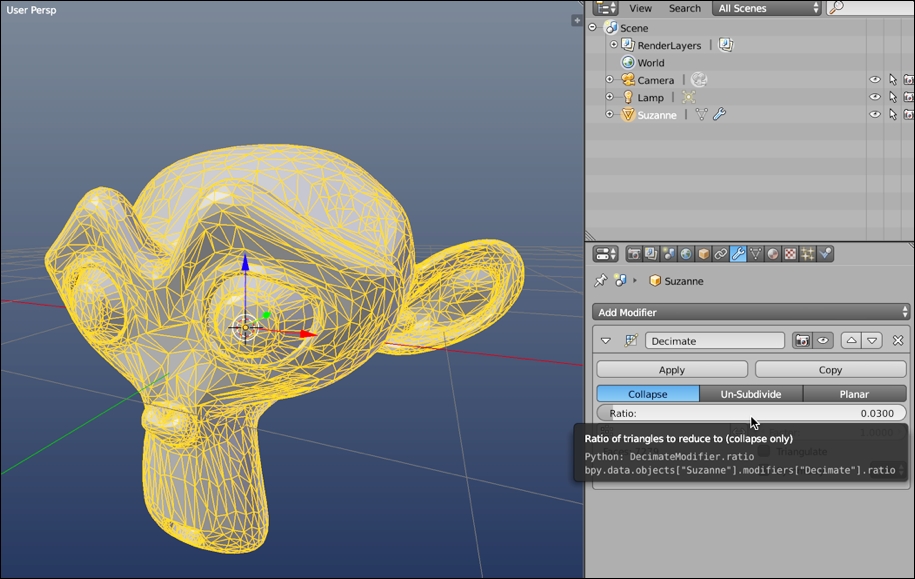Open the Particles sparkle tab
Viewport: 915px width, 579px height.
pyautogui.click(x=808, y=254)
